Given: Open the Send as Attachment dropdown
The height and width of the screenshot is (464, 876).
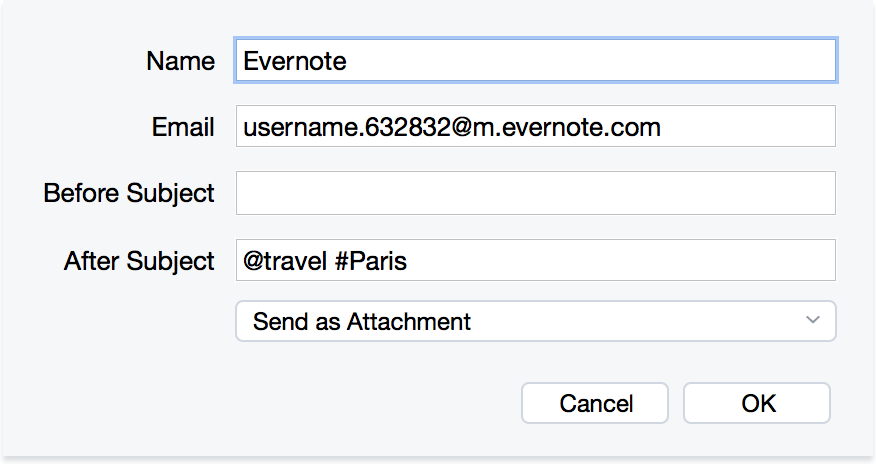Looking at the screenshot, I should (535, 322).
